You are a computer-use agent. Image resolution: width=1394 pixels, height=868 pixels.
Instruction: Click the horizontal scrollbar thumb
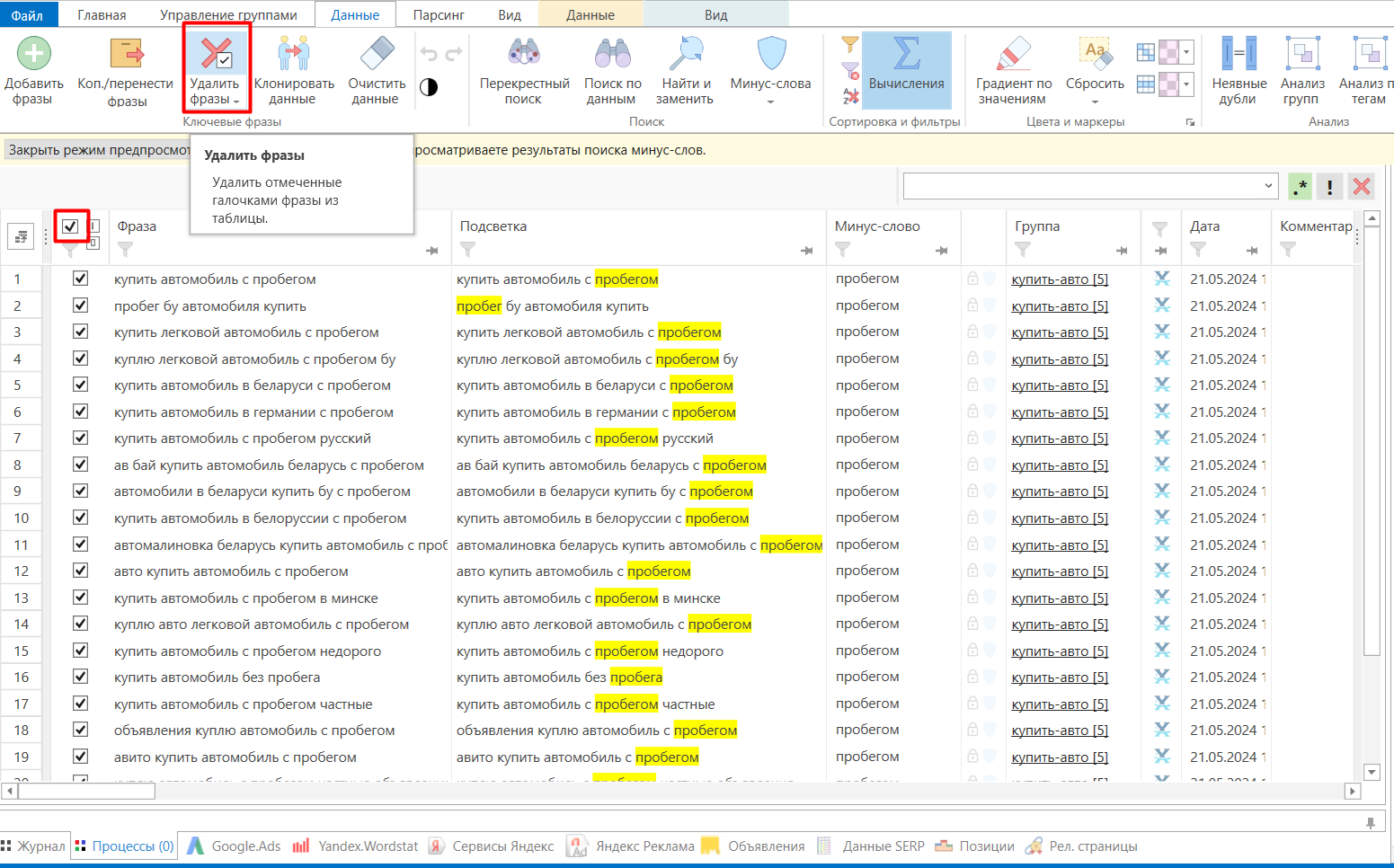coord(86,792)
